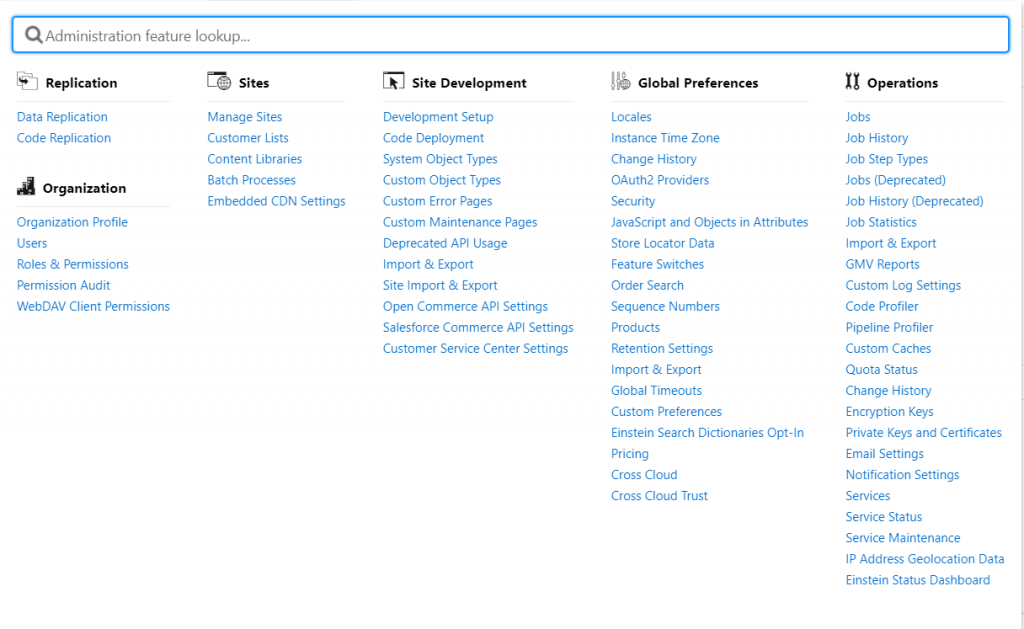Open Custom Log Settings
1024x629 pixels.
(x=903, y=285)
